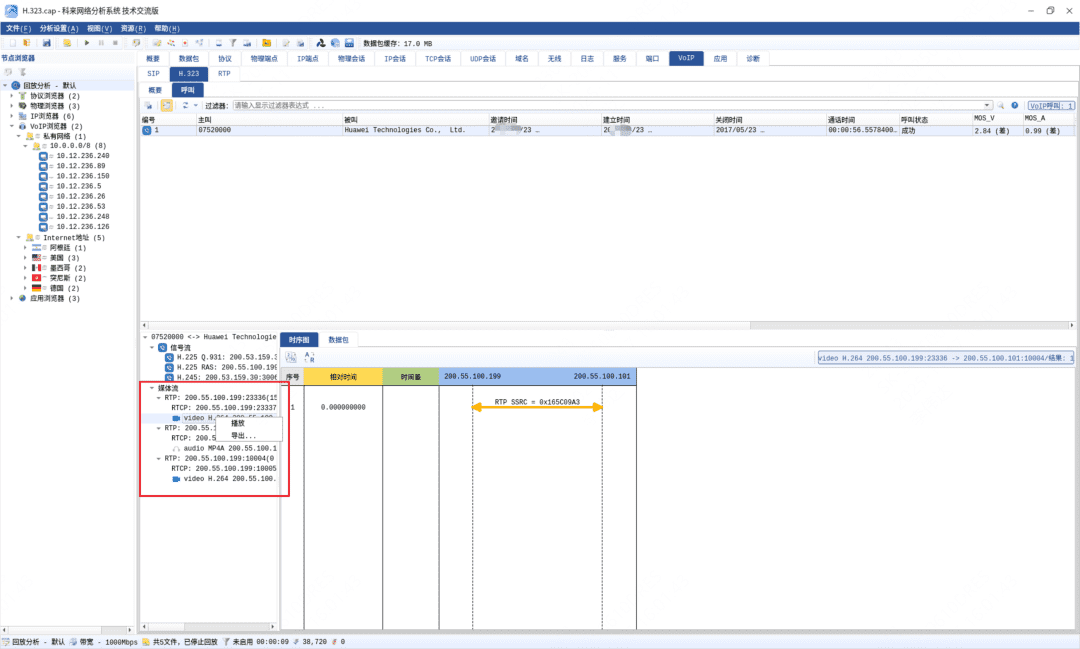
Task: Click the save icon in the main toolbar
Action: (x=46, y=43)
